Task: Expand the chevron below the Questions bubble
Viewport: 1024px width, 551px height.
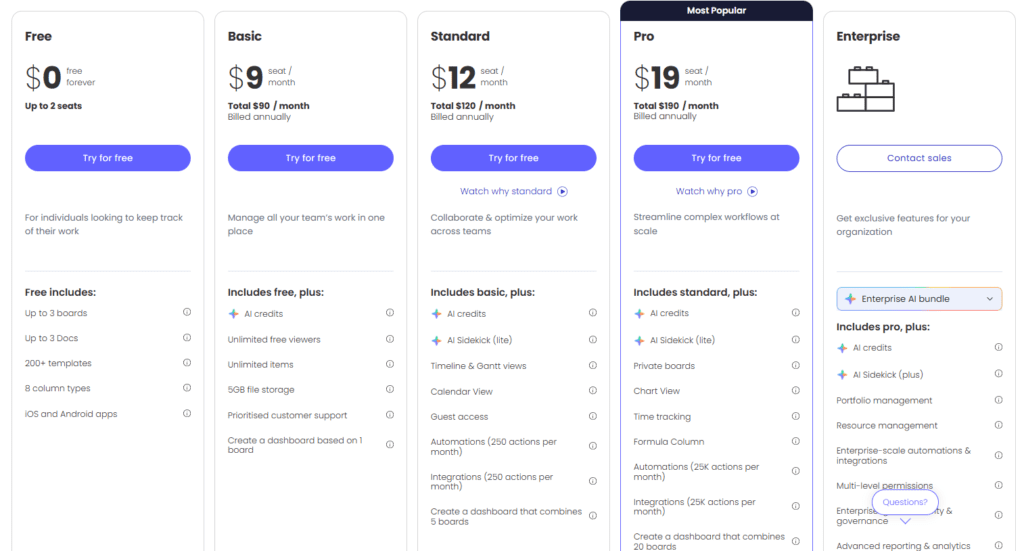Action: (x=905, y=521)
